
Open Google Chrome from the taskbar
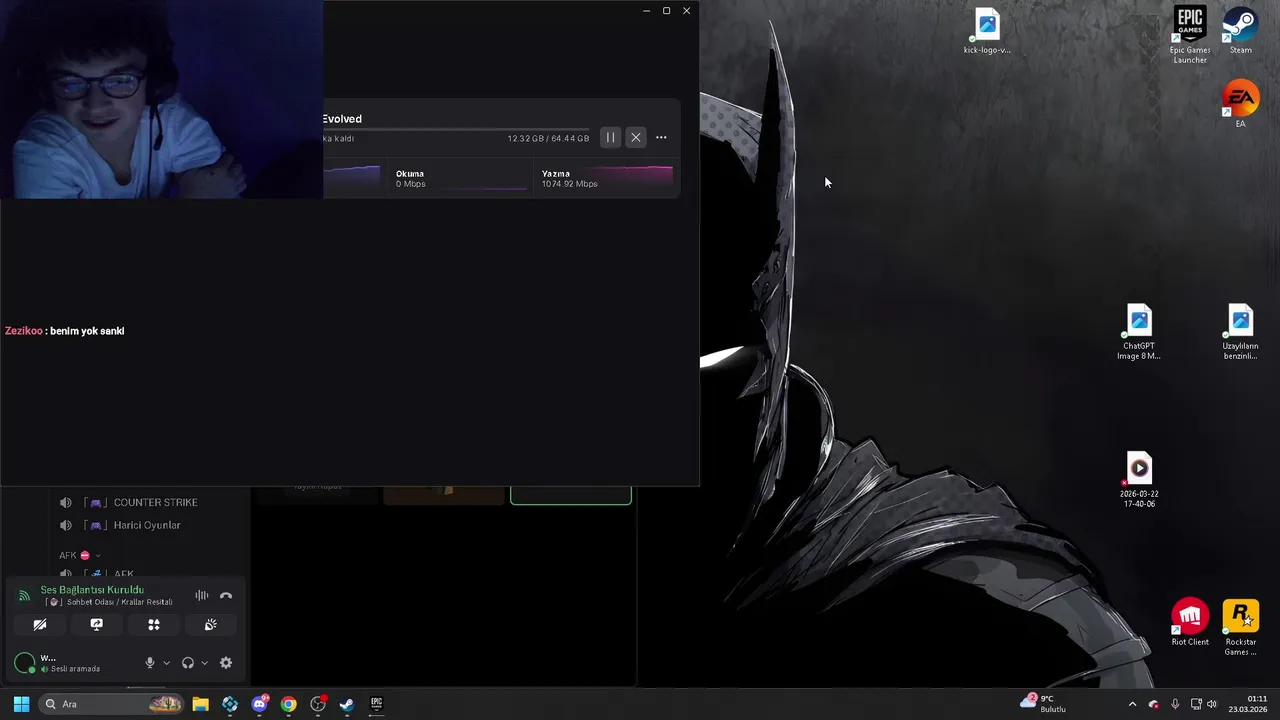[288, 704]
